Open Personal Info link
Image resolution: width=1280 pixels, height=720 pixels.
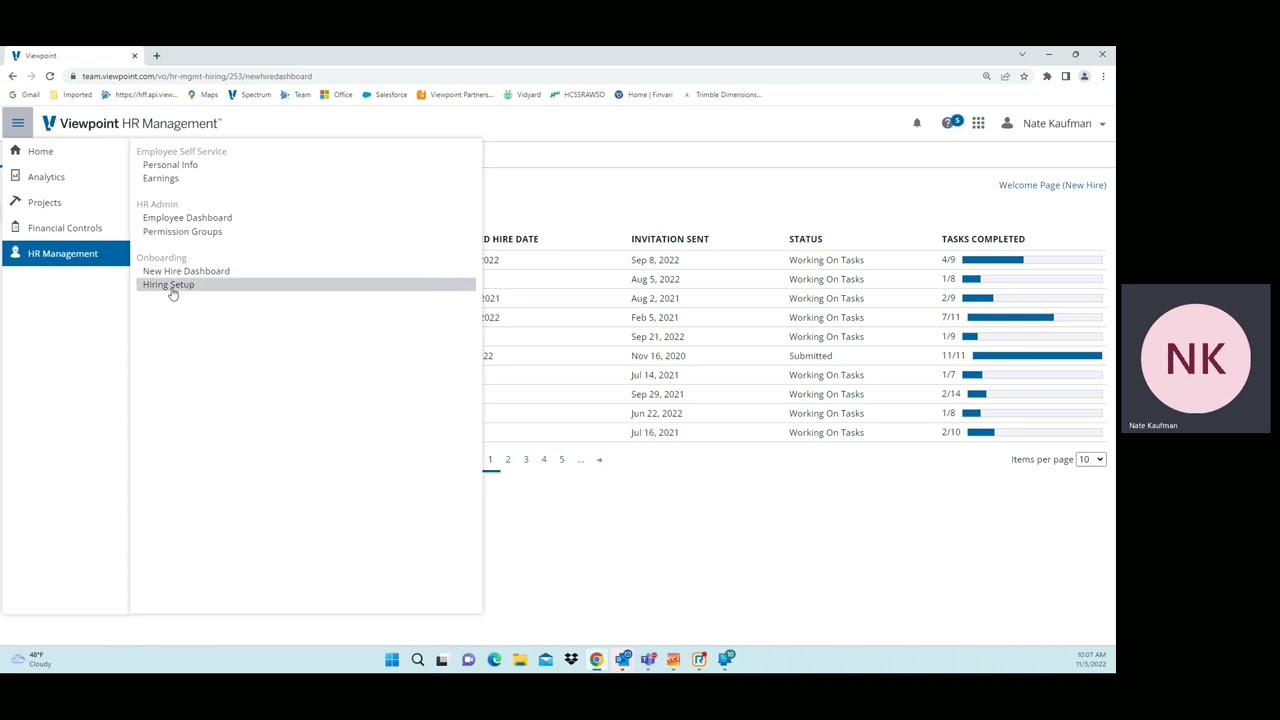point(170,165)
